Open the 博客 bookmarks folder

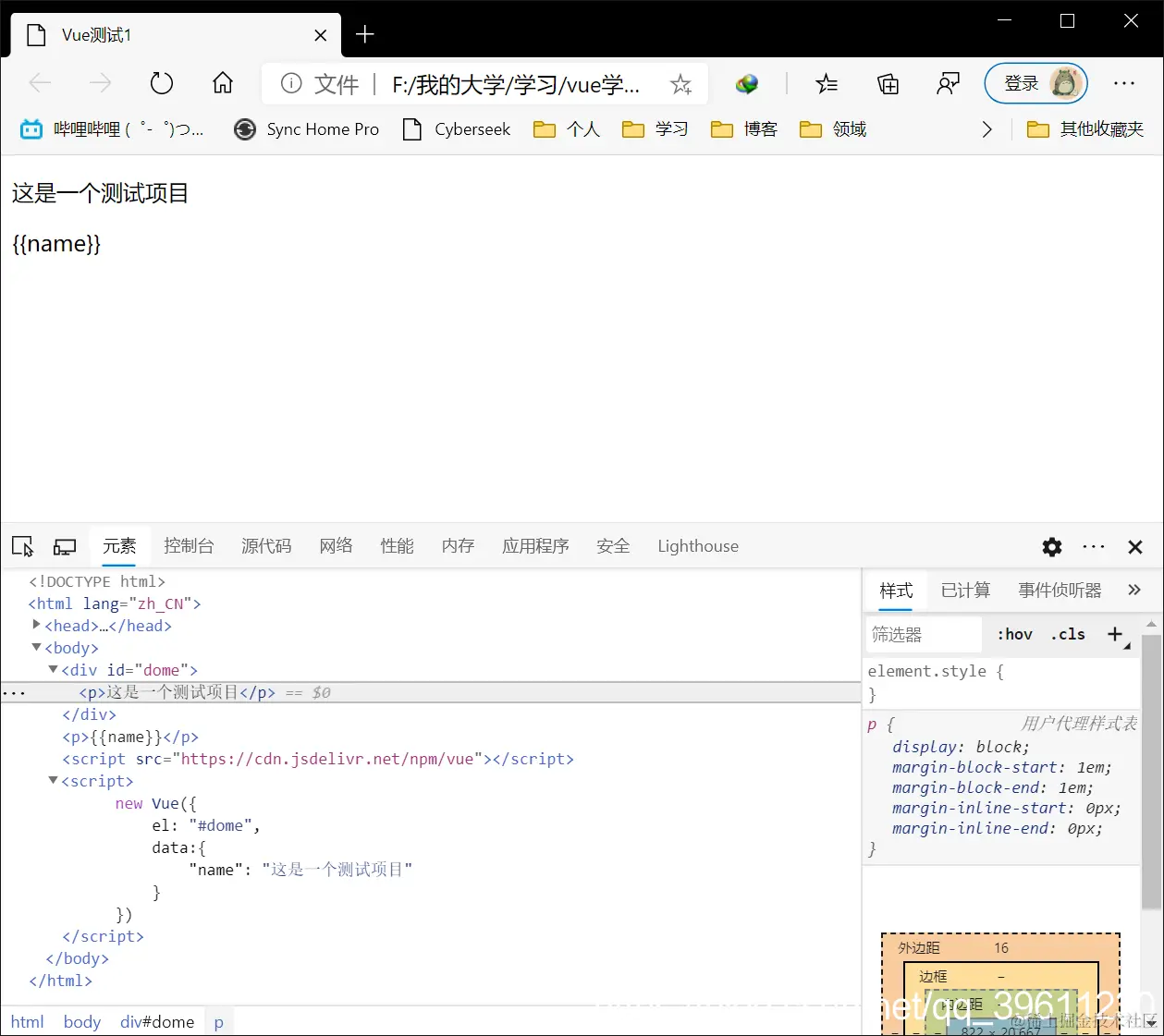point(744,129)
